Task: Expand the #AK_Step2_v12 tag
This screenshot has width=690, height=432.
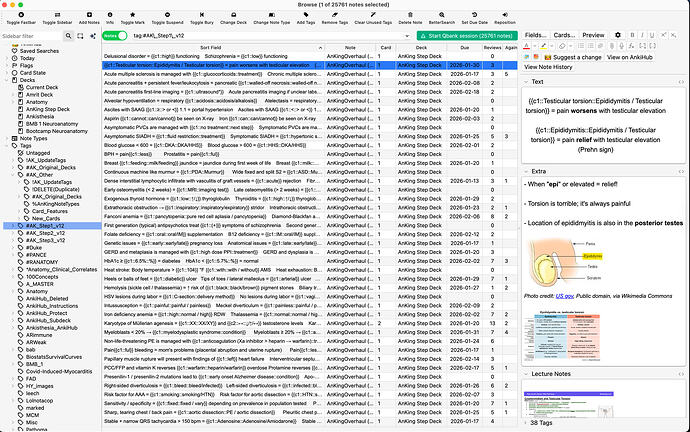Action: [13, 233]
